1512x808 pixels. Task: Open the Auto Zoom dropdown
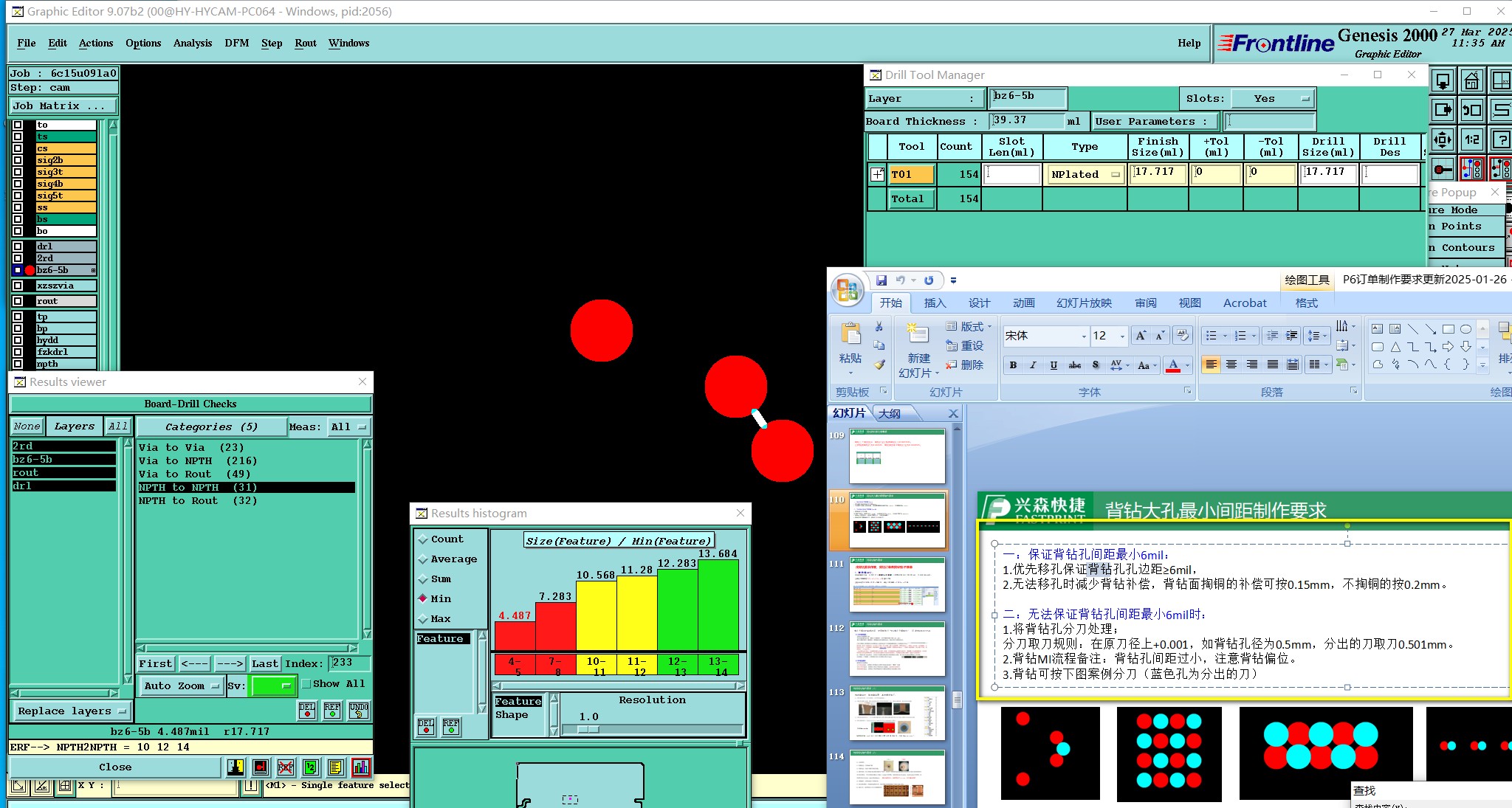pyautogui.click(x=181, y=686)
